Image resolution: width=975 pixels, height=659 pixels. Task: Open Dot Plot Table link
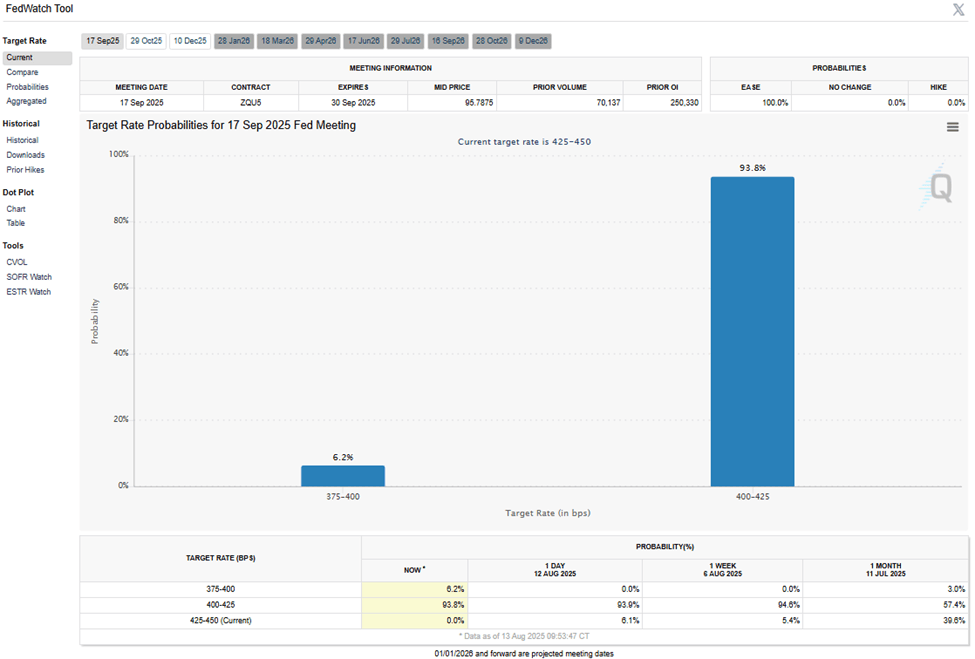pyautogui.click(x=16, y=223)
